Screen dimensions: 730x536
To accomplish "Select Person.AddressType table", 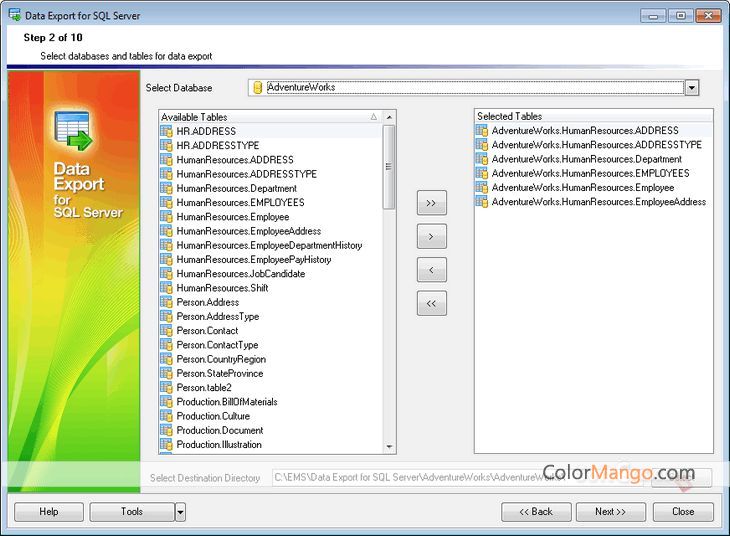I will click(x=217, y=316).
